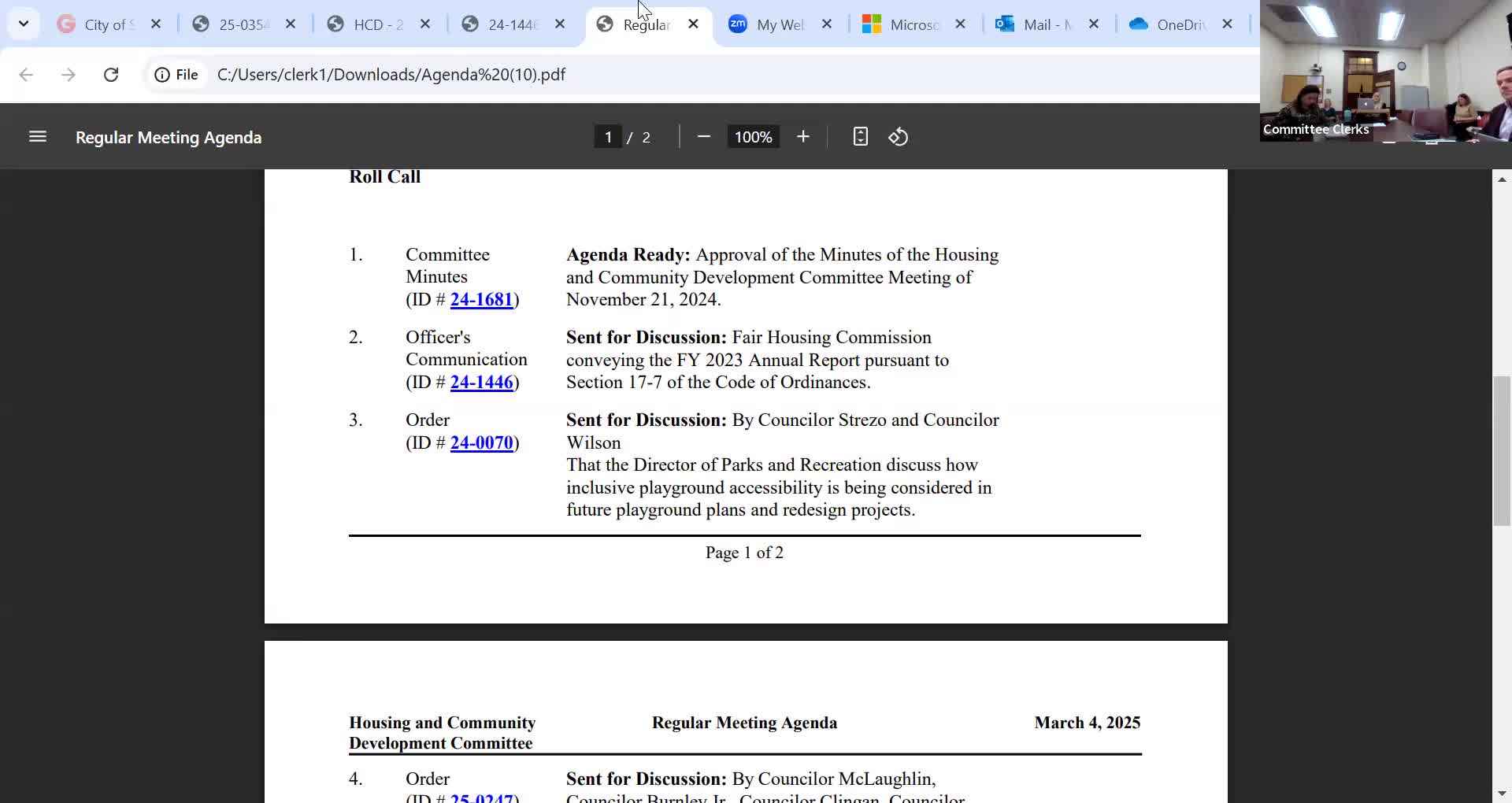Rotate the PDF counterclockwise
Image resolution: width=1512 pixels, height=803 pixels.
click(x=899, y=137)
